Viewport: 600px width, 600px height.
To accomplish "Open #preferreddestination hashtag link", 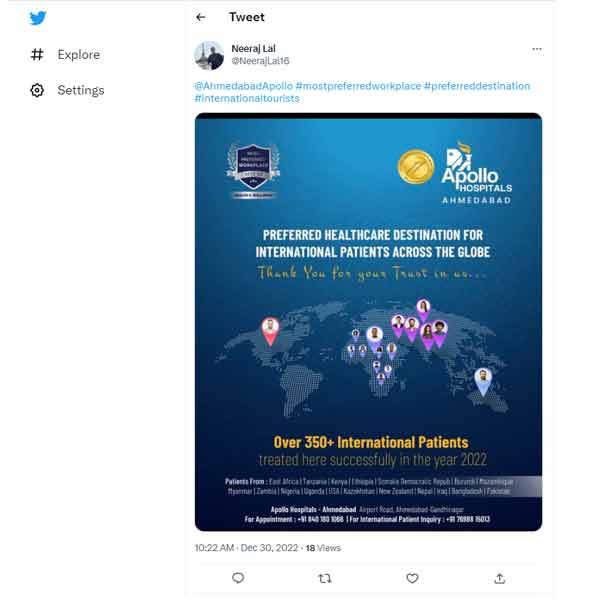I will coord(477,86).
